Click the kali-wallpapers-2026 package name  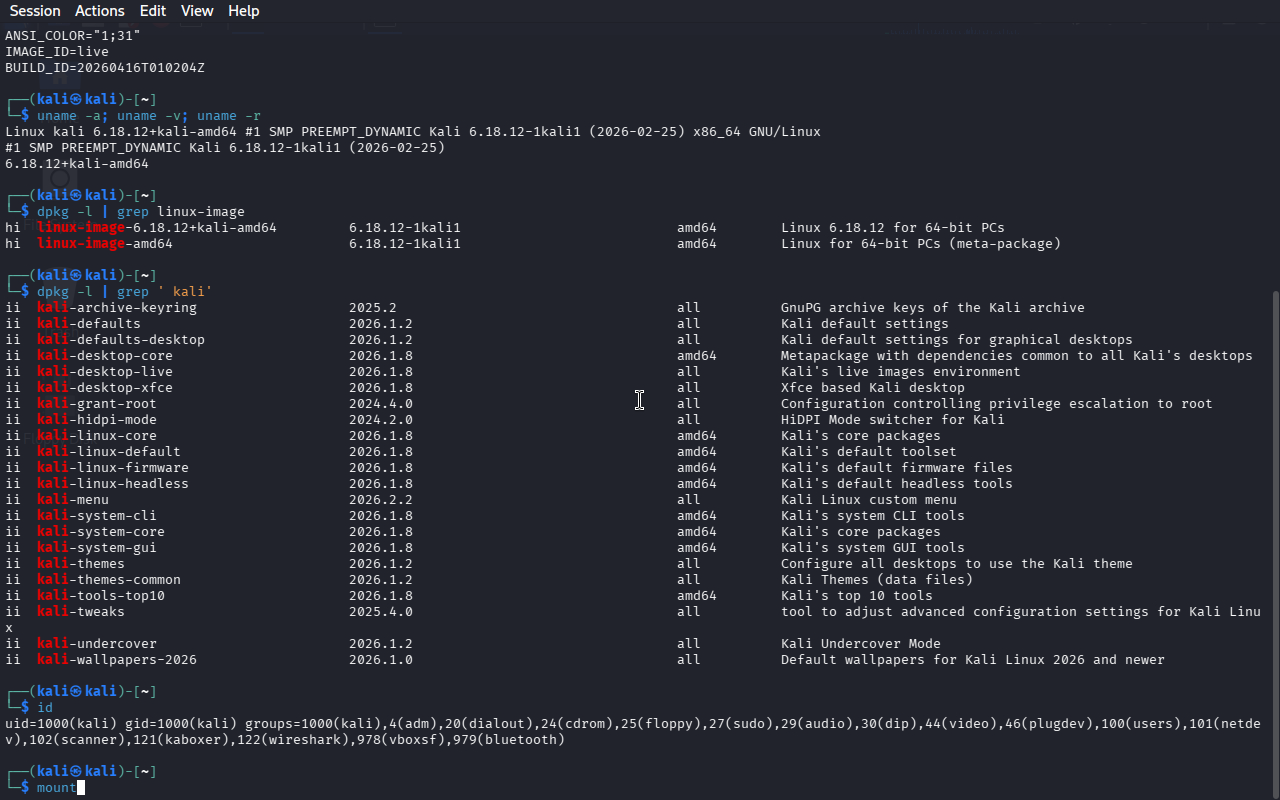pyautogui.click(x=117, y=660)
